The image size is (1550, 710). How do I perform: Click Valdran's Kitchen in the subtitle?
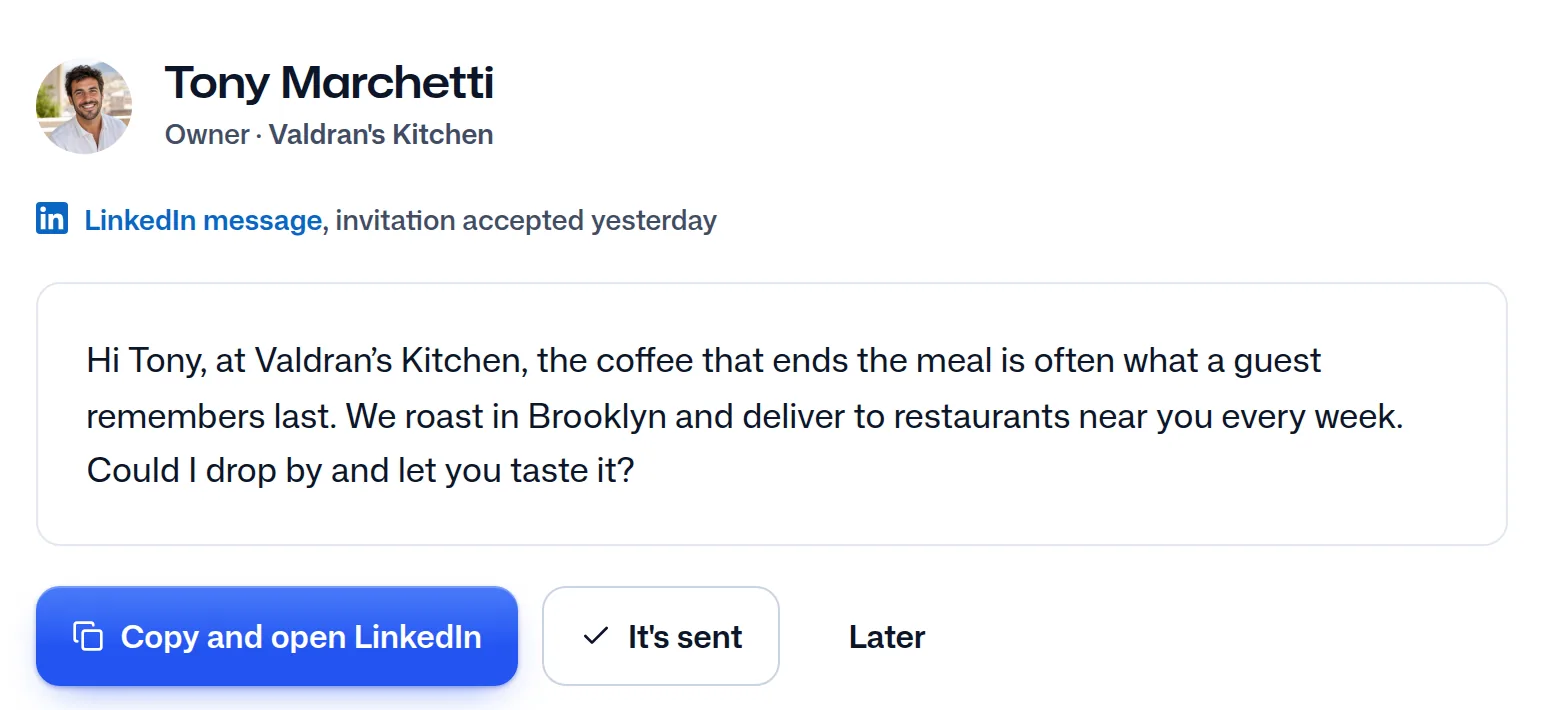381,135
